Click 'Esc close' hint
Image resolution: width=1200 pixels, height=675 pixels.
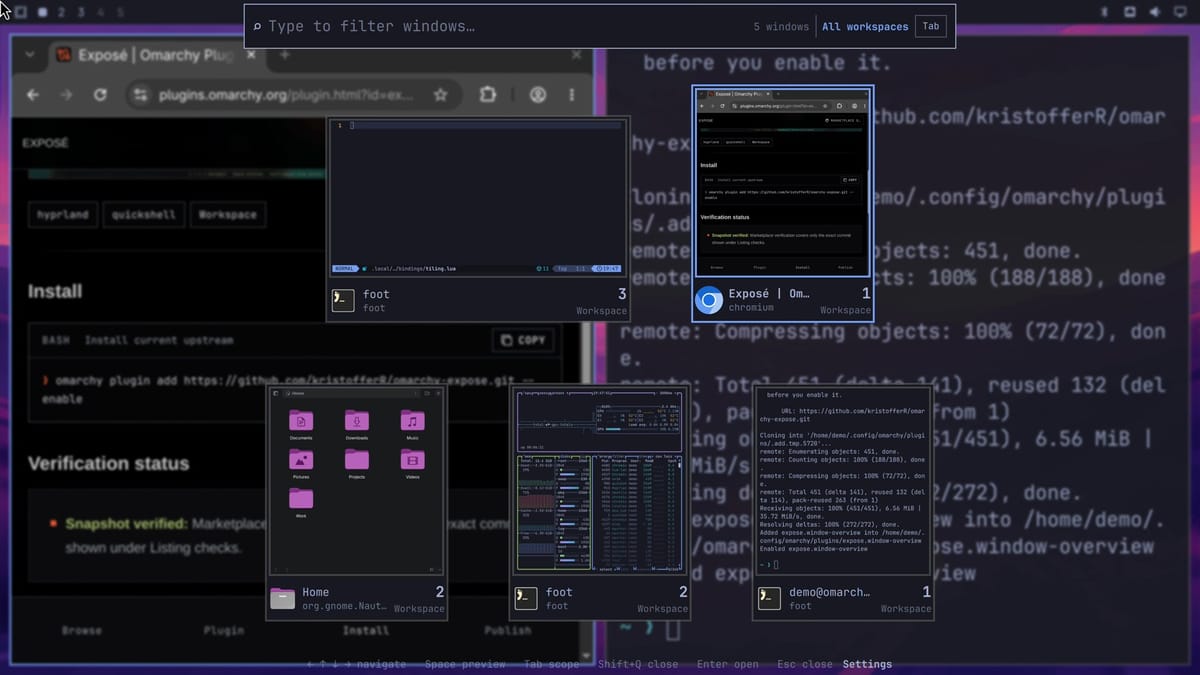pyautogui.click(x=804, y=664)
